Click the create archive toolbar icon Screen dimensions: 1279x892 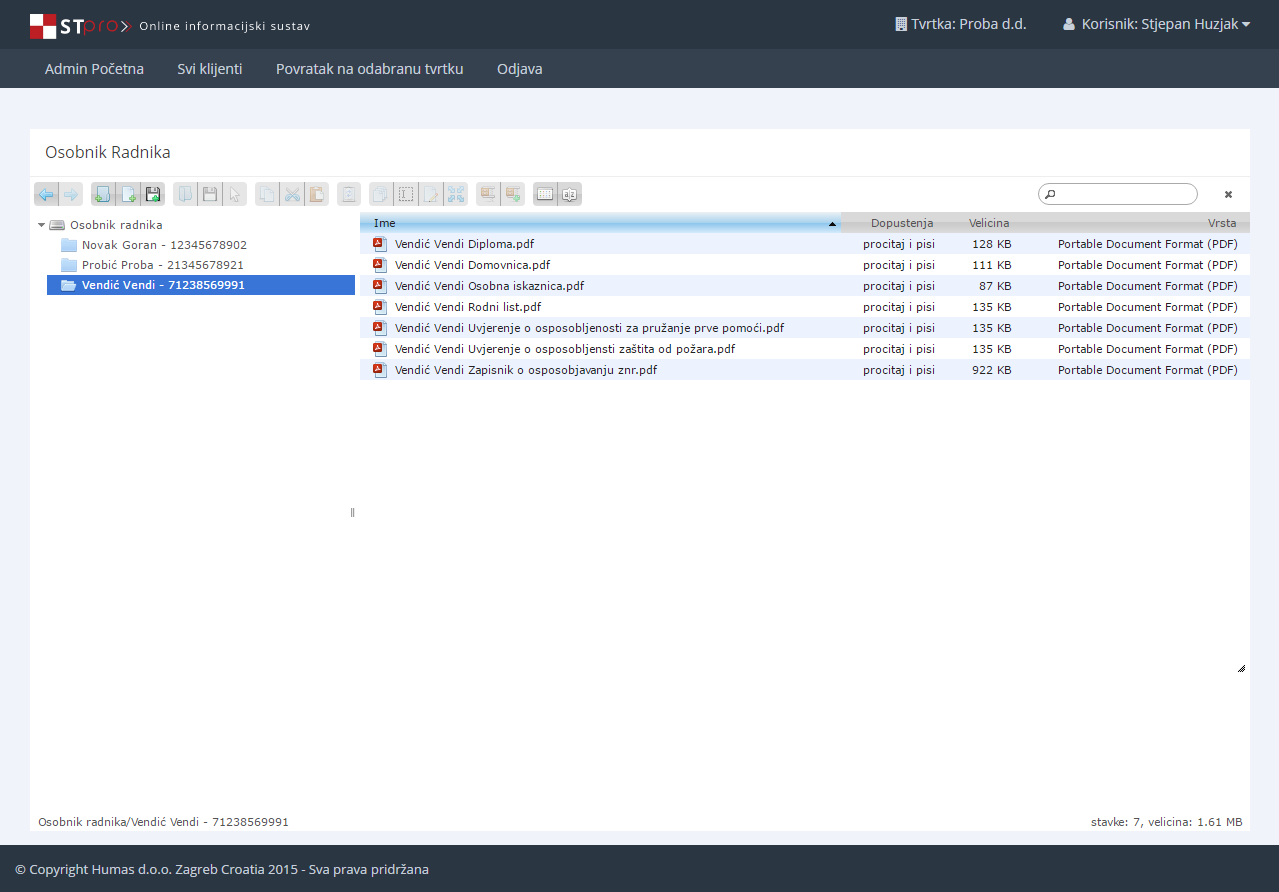(x=513, y=194)
